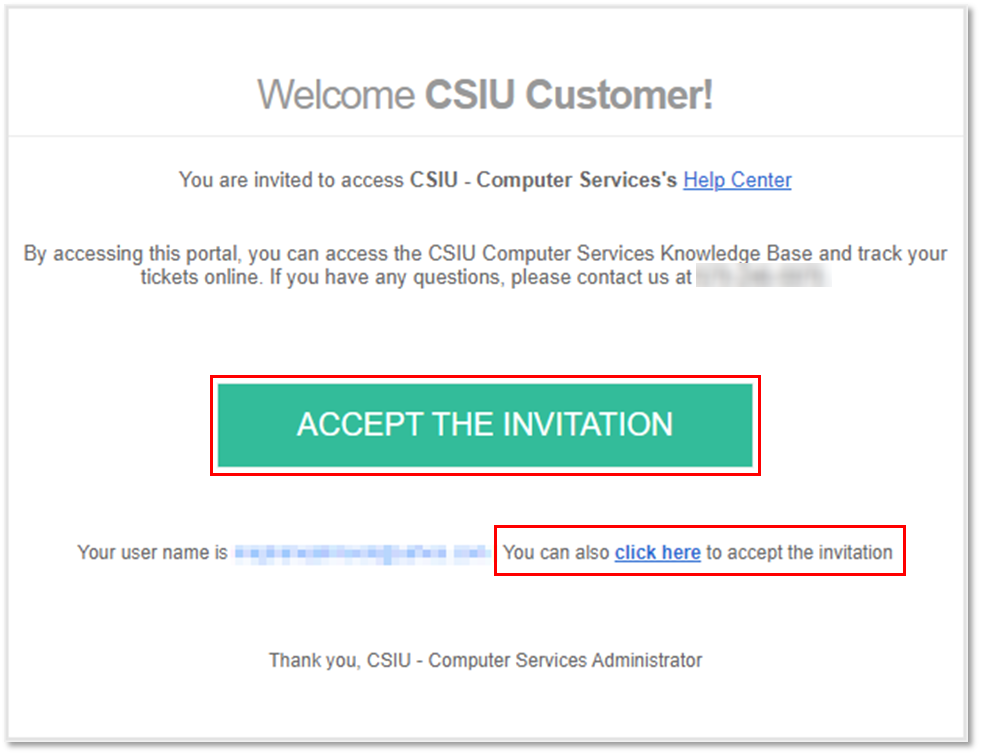The height and width of the screenshot is (755, 981).
Task: Click the "You can also" text
Action: 556,552
